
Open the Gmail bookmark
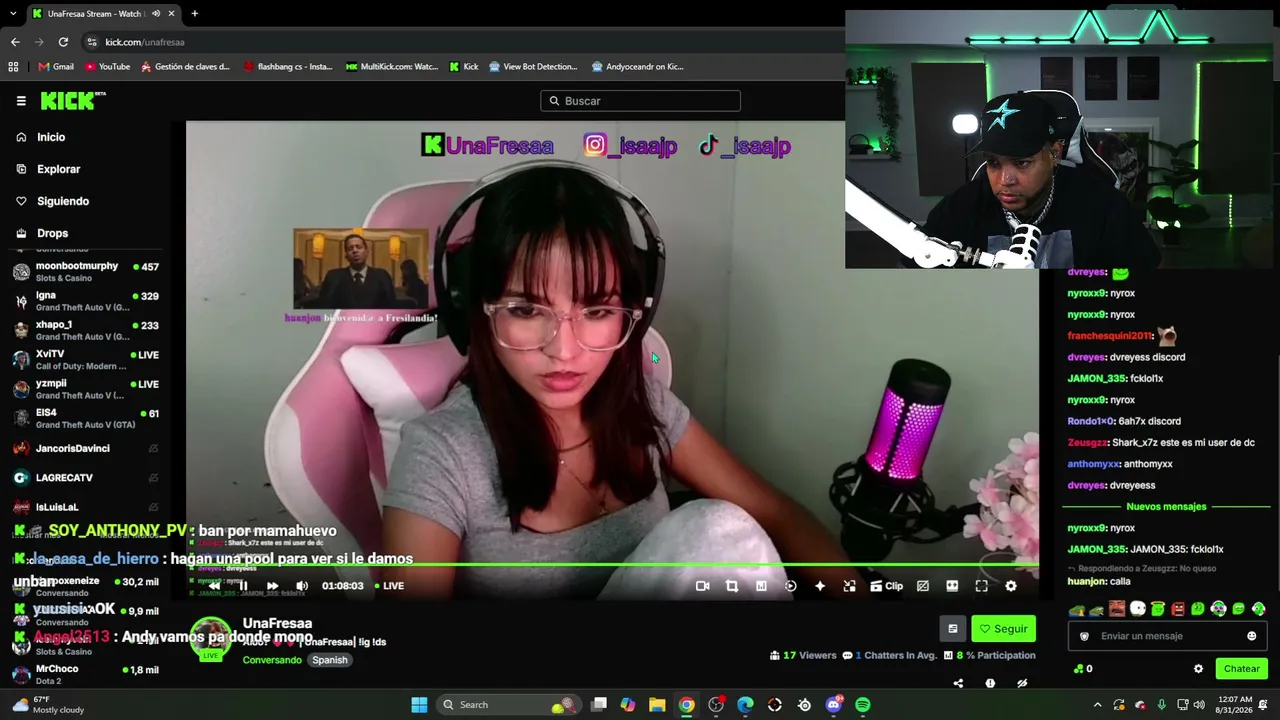pos(56,67)
